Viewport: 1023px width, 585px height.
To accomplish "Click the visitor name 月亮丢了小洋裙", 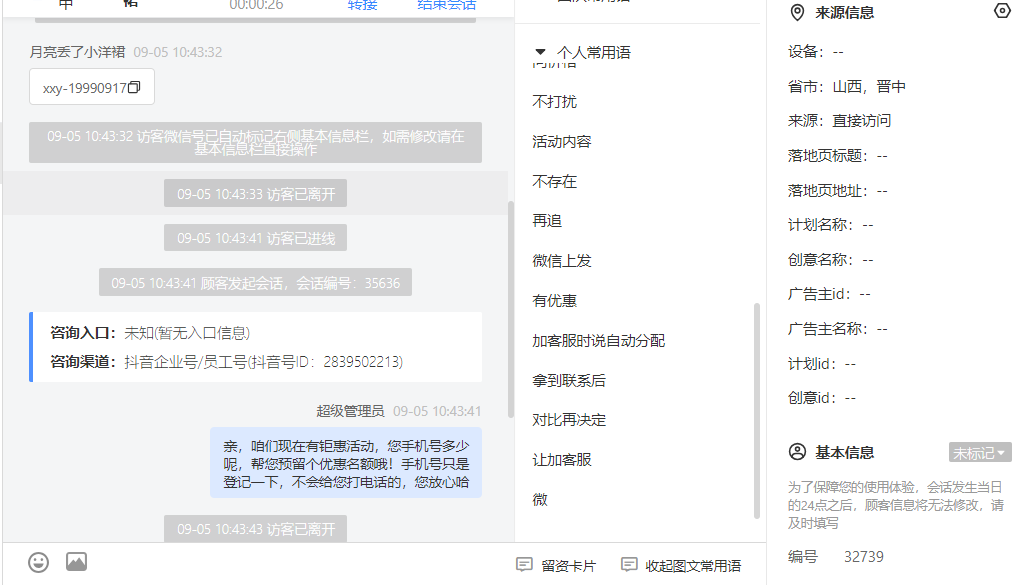I will click(77, 52).
